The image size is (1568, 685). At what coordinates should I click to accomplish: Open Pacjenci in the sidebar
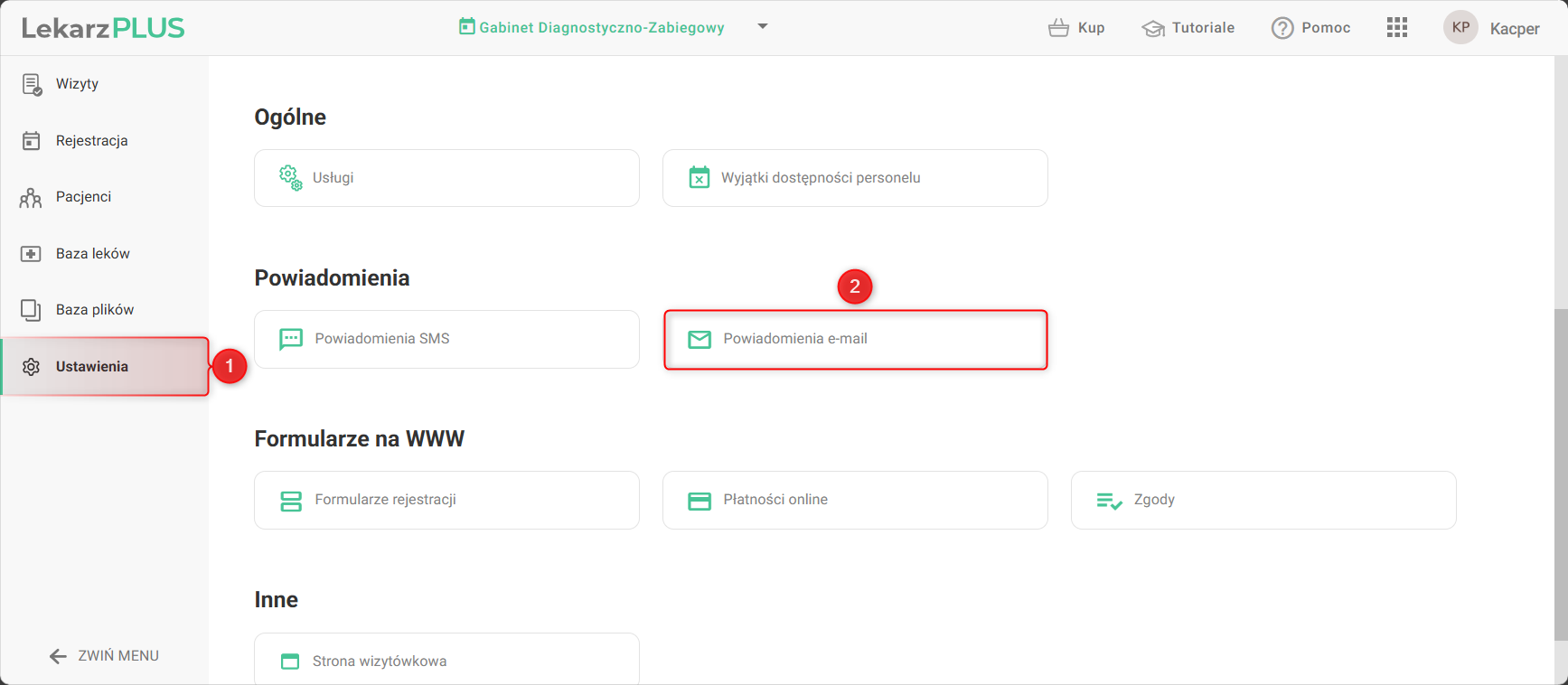83,197
